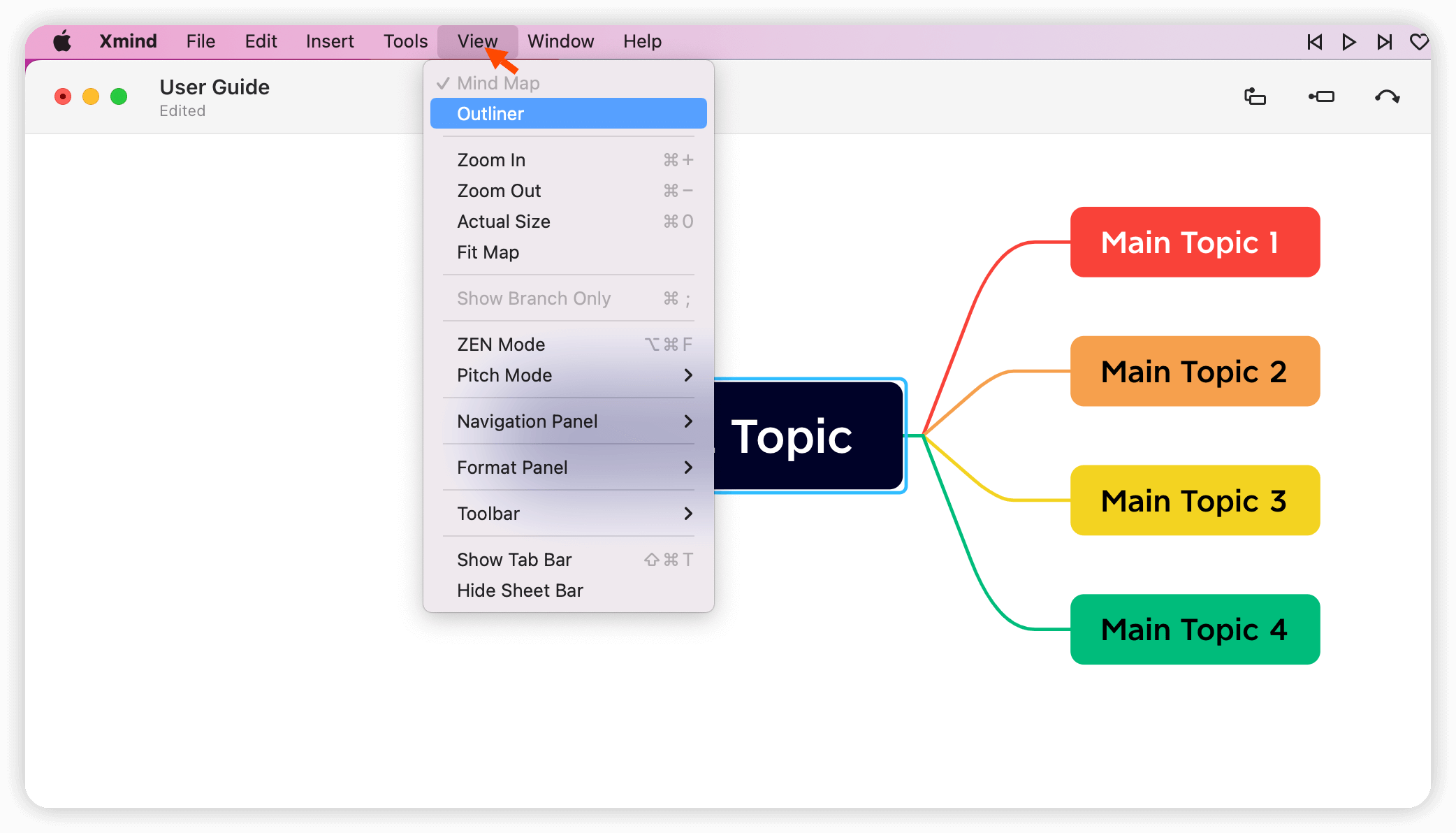Open the Insert menu

[x=329, y=41]
